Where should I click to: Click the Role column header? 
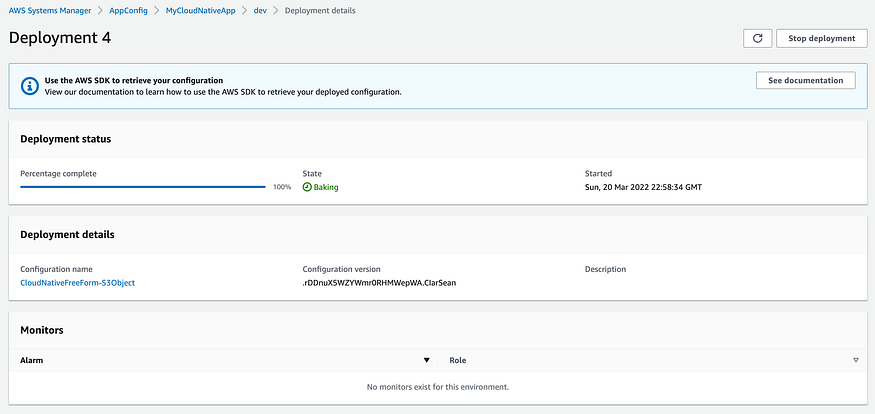coord(457,360)
